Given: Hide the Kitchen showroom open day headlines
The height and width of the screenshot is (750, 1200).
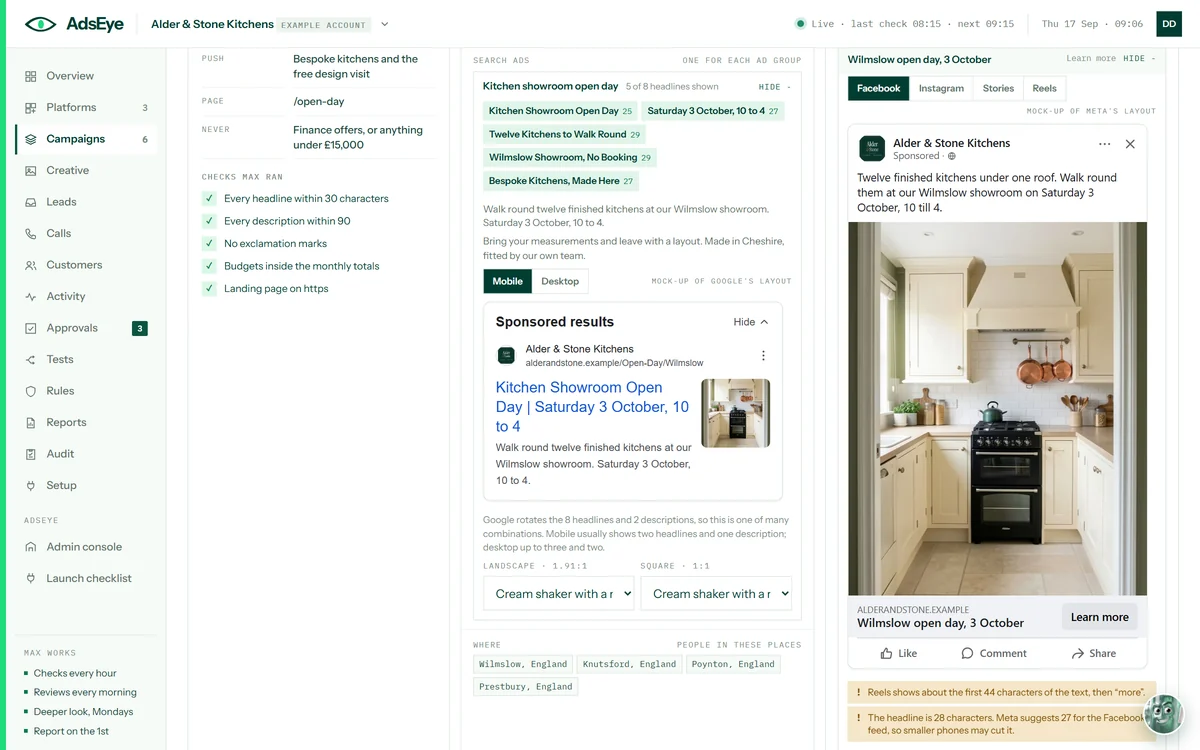Looking at the screenshot, I should [x=774, y=87].
